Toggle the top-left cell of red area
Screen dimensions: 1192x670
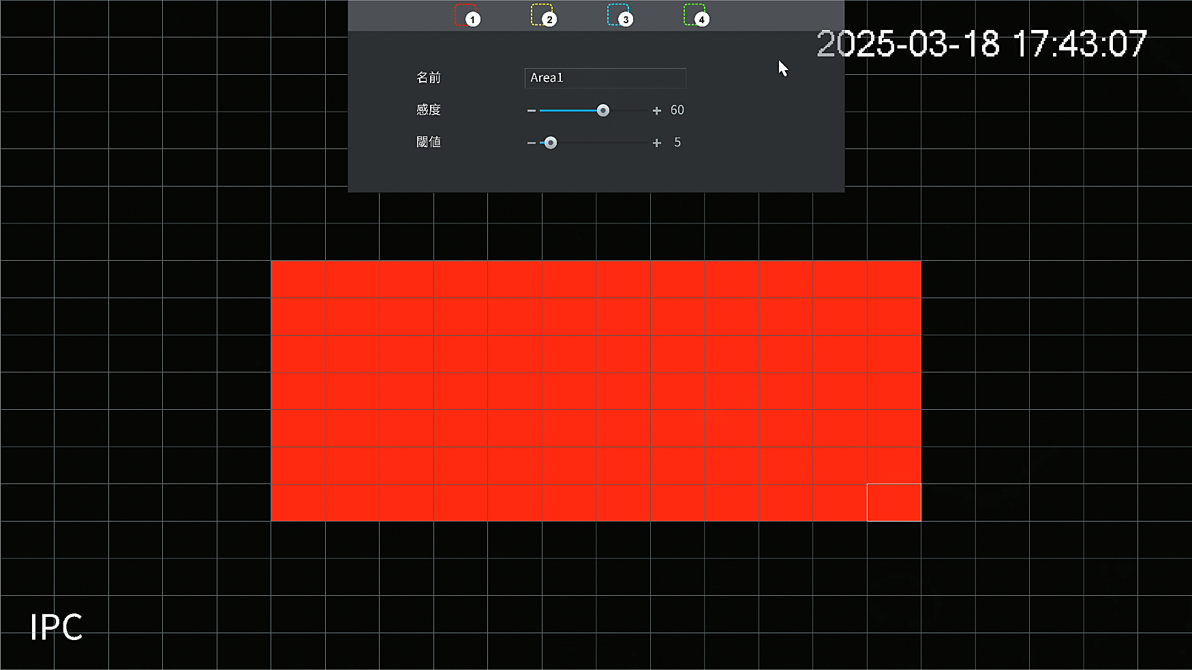click(298, 280)
